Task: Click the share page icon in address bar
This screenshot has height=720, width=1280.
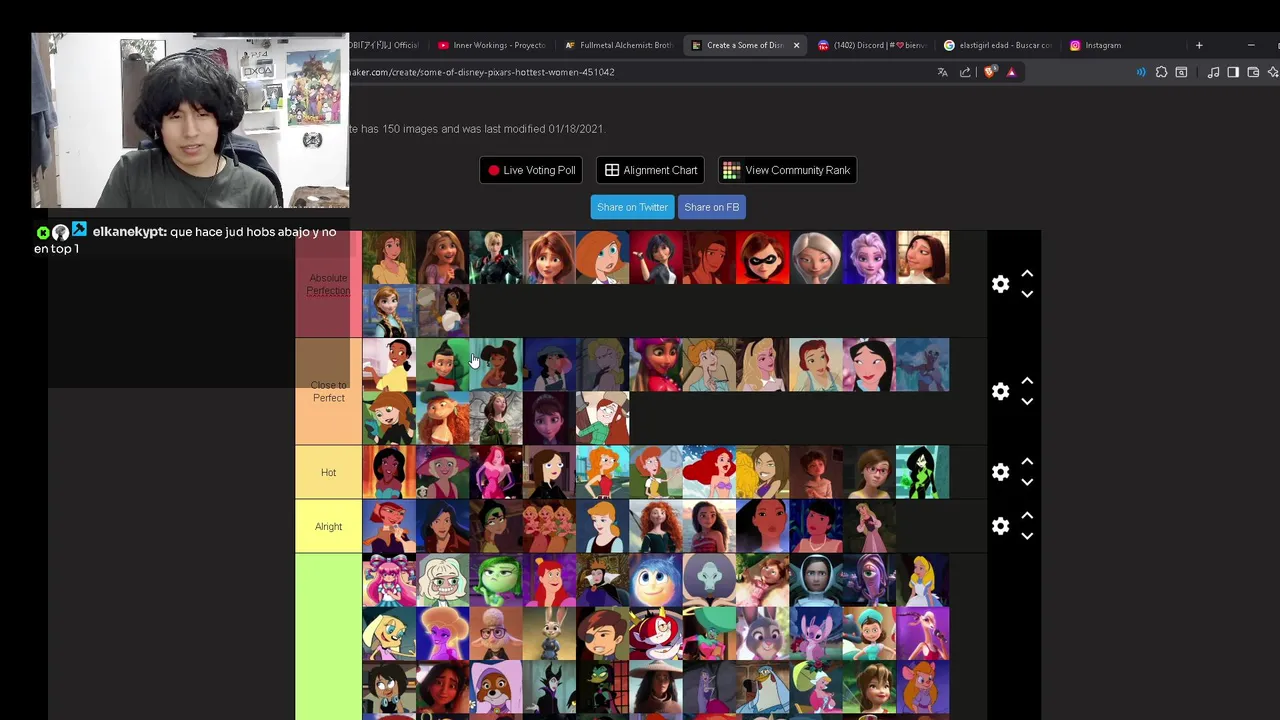Action: coord(965,72)
